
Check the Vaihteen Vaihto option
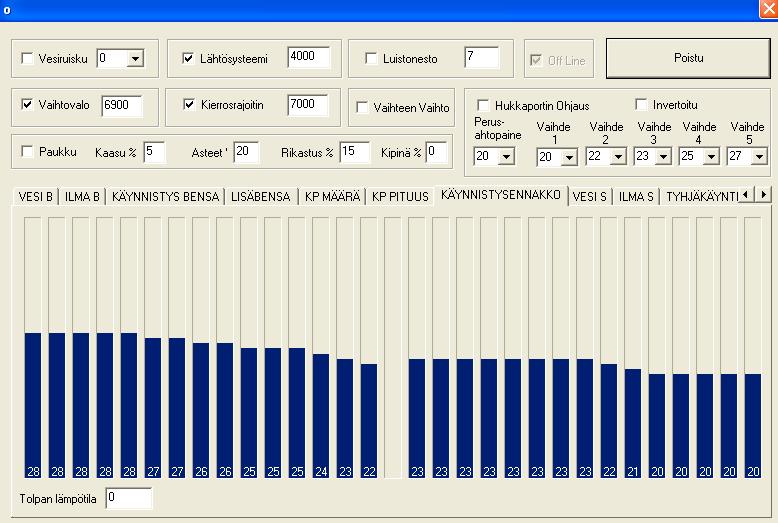pos(362,107)
